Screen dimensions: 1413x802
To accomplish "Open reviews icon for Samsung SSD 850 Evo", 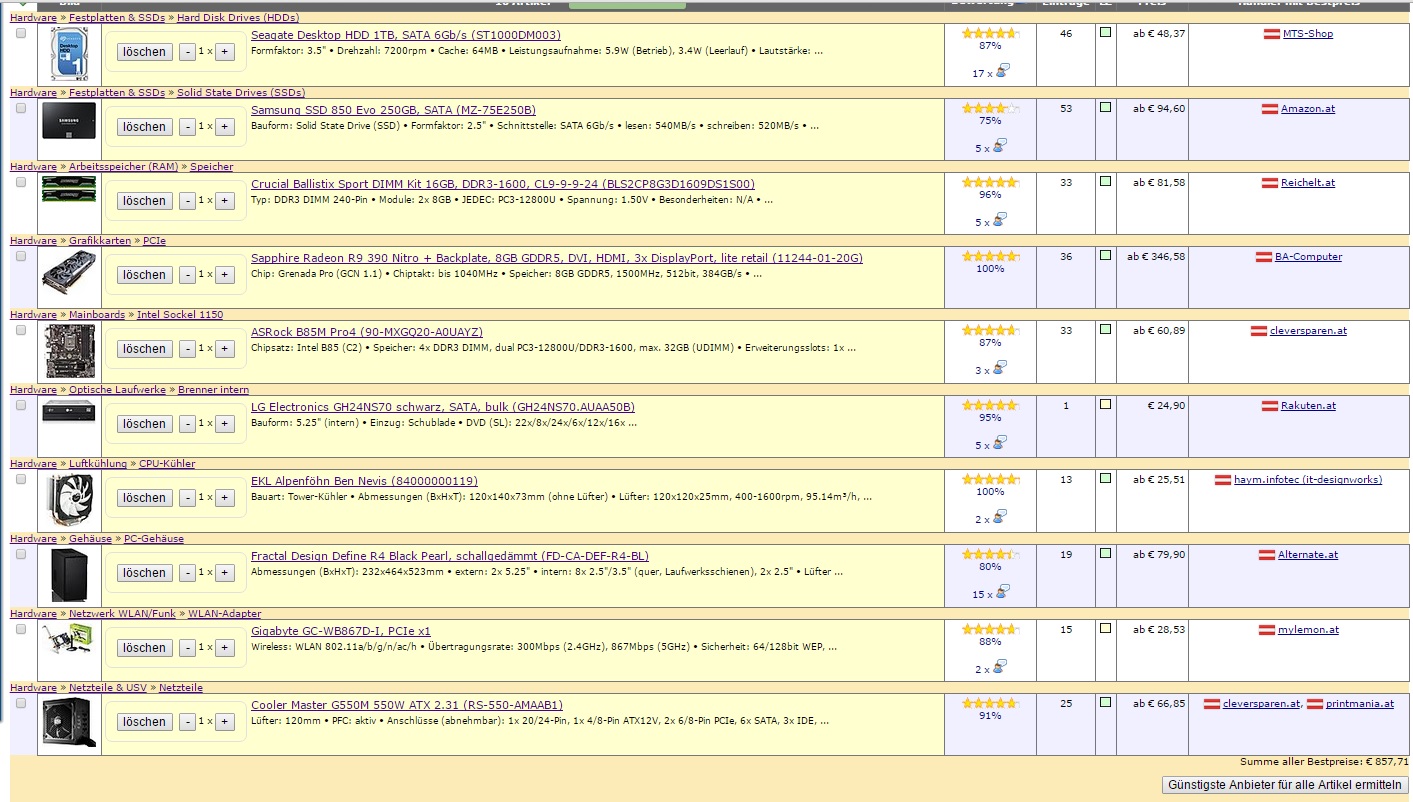I will tap(1001, 146).
